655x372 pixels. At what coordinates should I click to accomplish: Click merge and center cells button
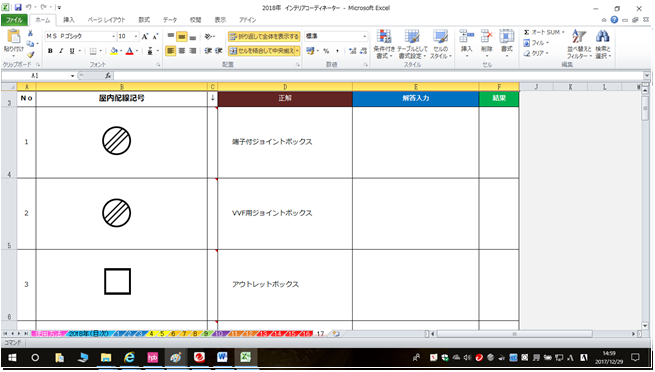pos(261,51)
